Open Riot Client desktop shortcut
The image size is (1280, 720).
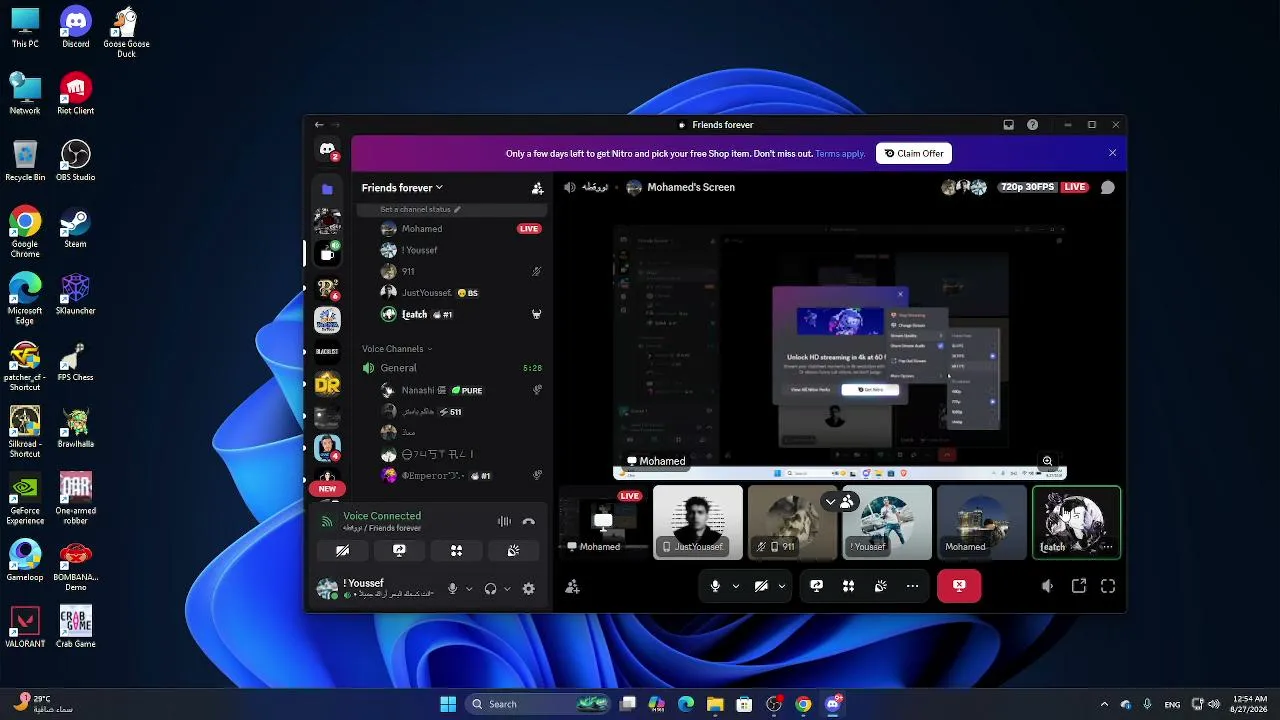pos(76,94)
